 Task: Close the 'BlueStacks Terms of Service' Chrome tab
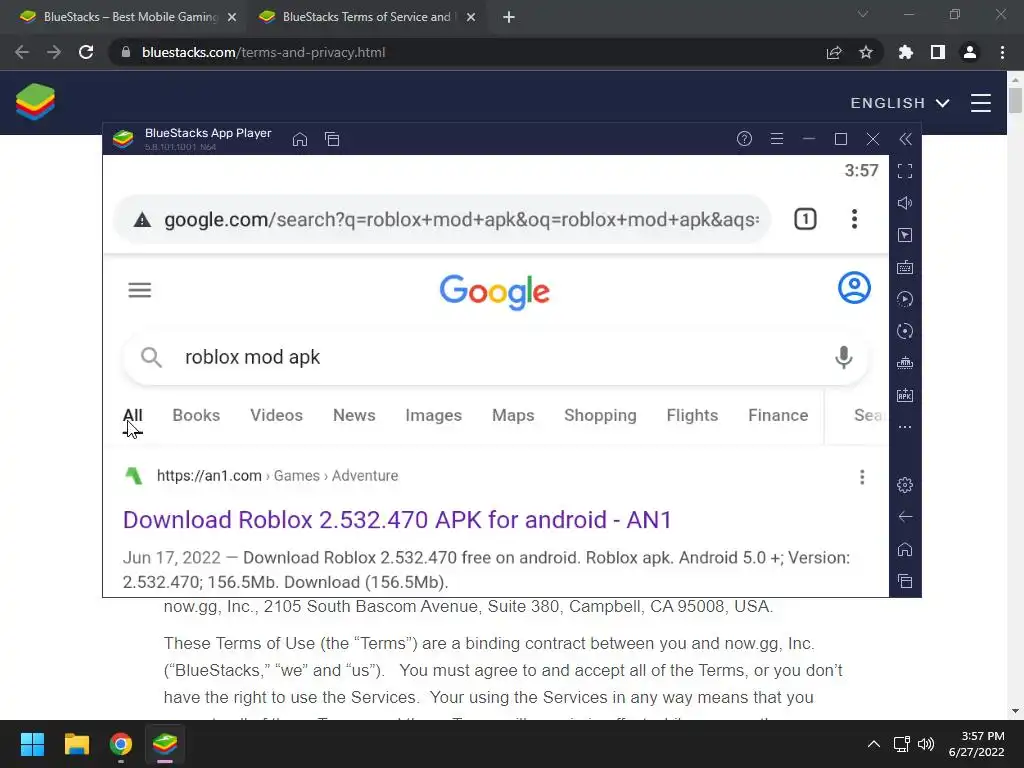pyautogui.click(x=471, y=18)
